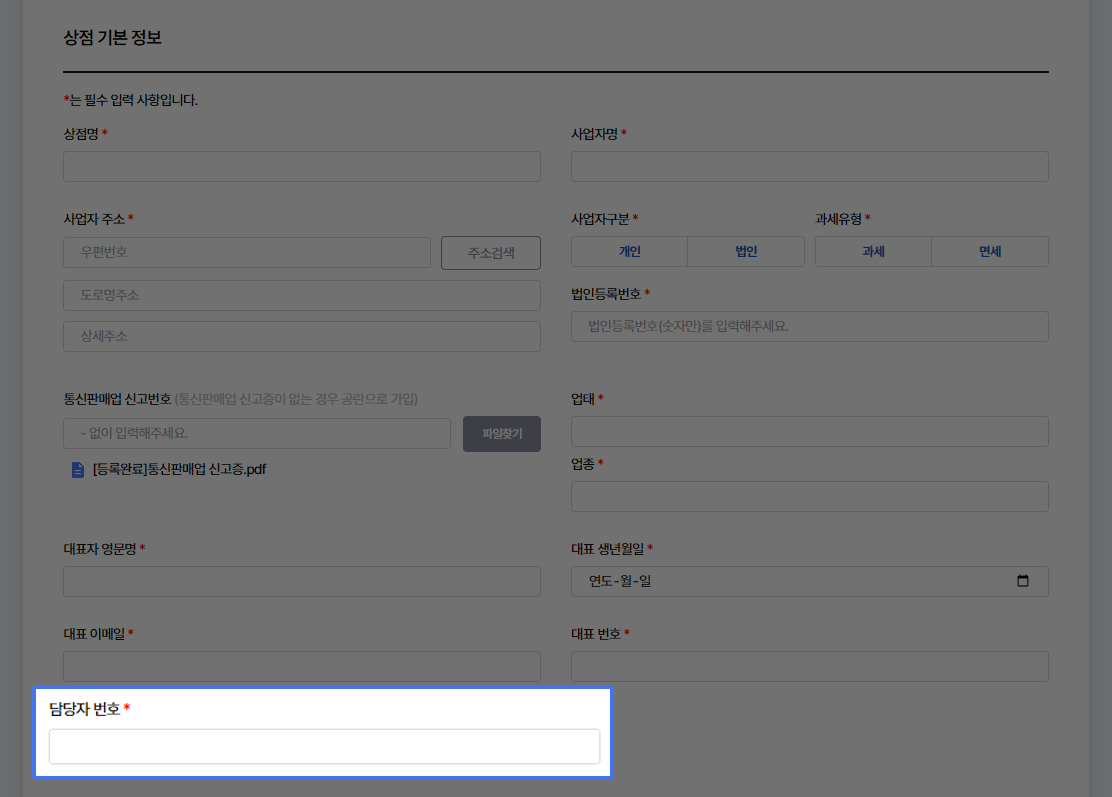
Task: Click the 파일찾기 button
Action: click(x=502, y=434)
